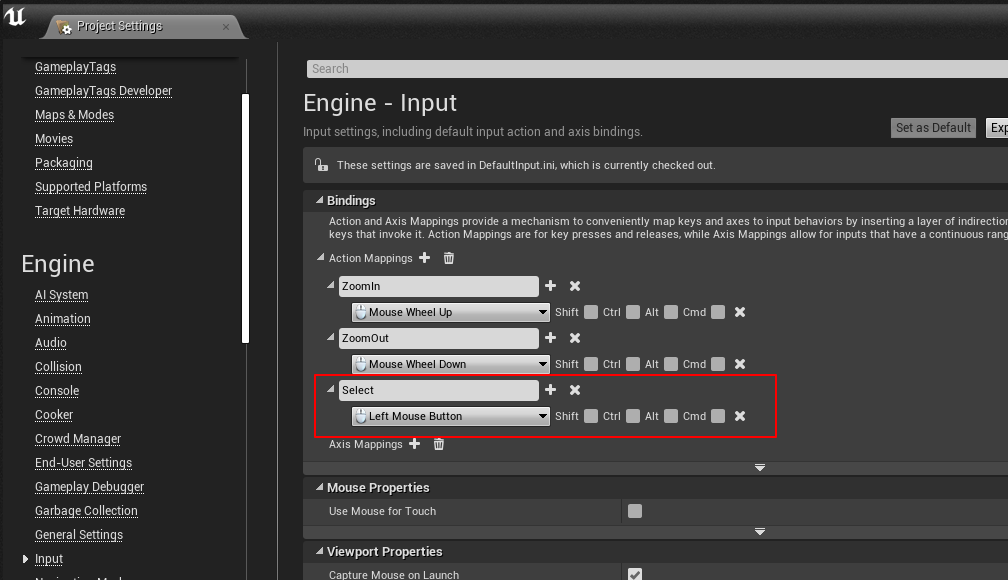Open Packaging settings
1008x580 pixels.
64,163
